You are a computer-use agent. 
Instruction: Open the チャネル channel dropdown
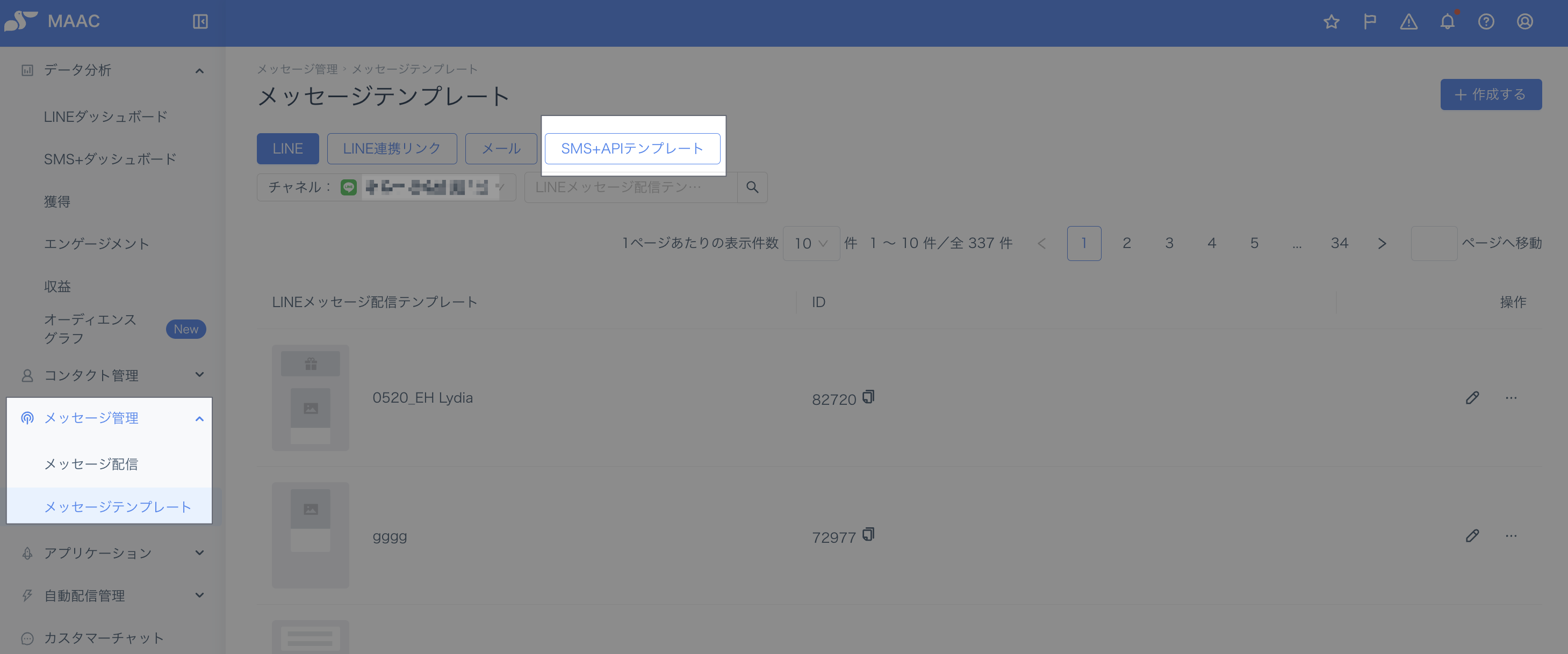386,187
